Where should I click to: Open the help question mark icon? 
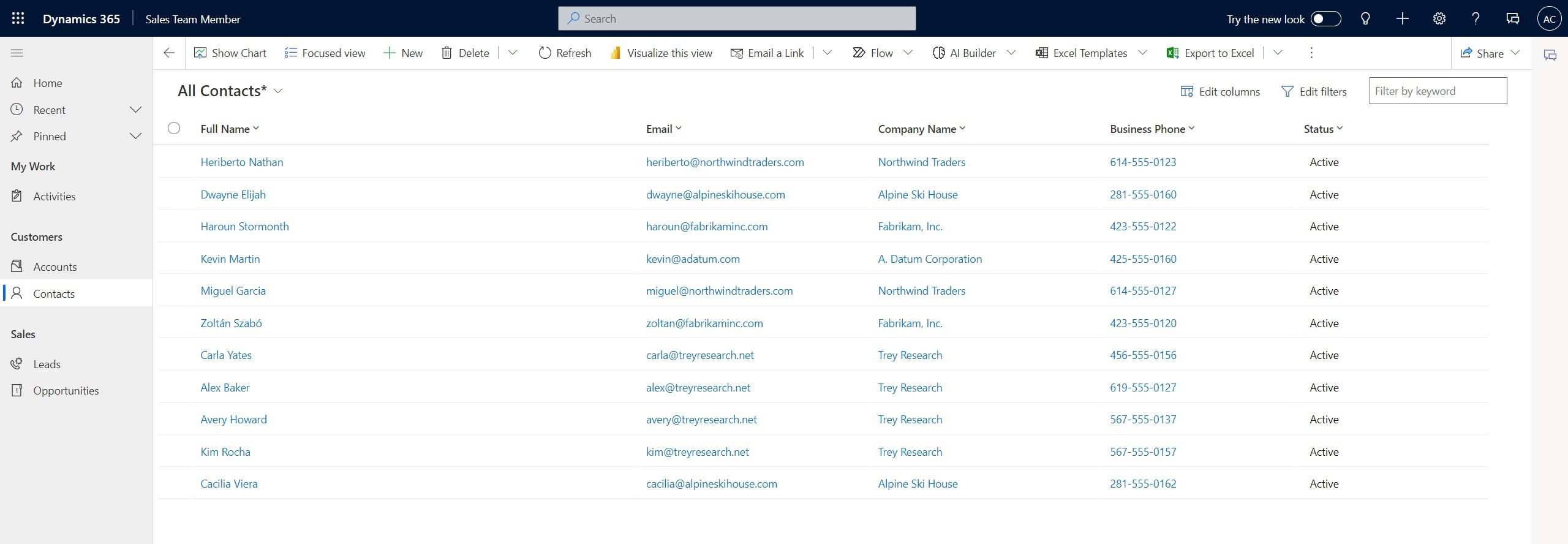point(1476,18)
